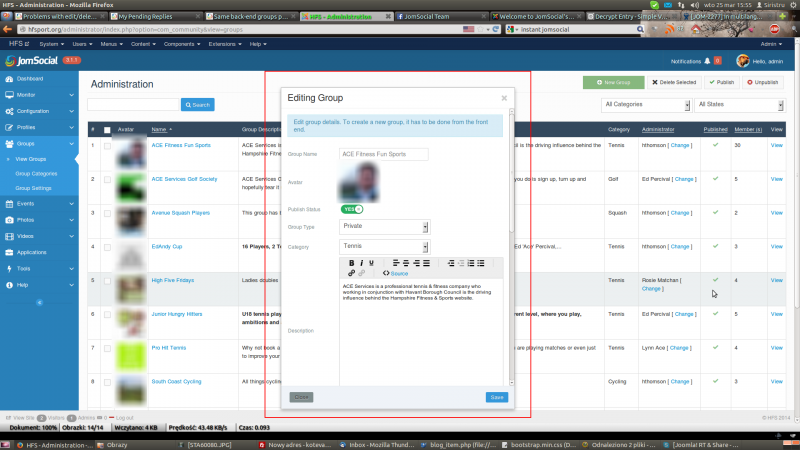This screenshot has height=450, width=800.
Task: Justify description text
Action: point(427,263)
